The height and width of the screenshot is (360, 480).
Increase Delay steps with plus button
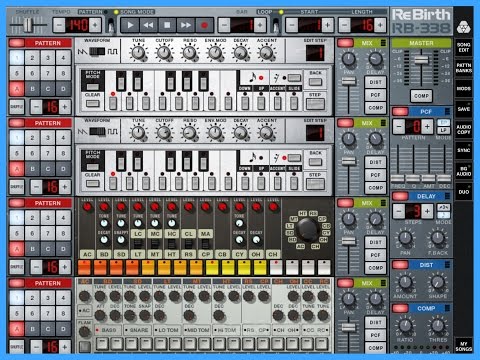(x=427, y=211)
